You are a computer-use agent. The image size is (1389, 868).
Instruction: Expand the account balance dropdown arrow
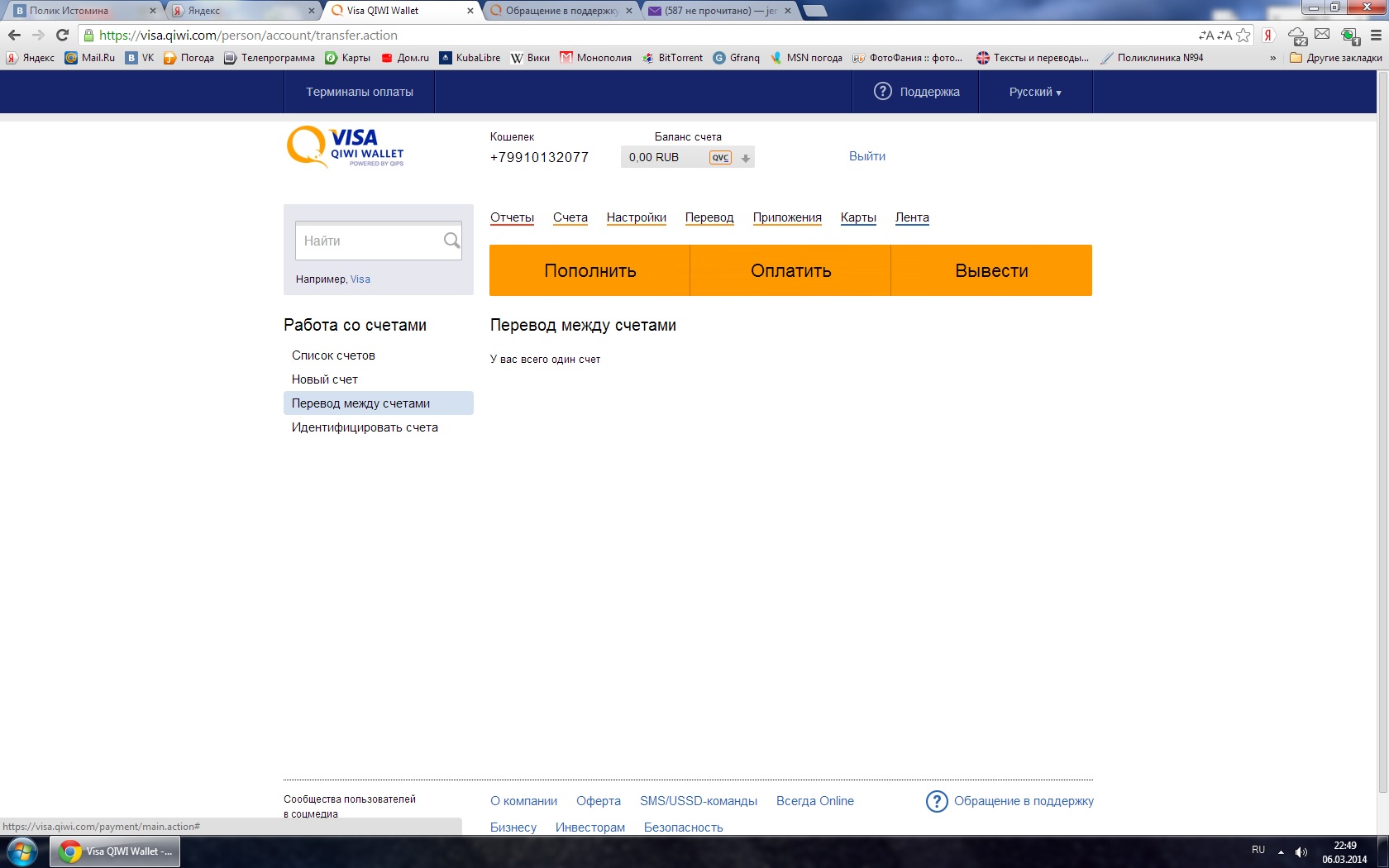745,158
